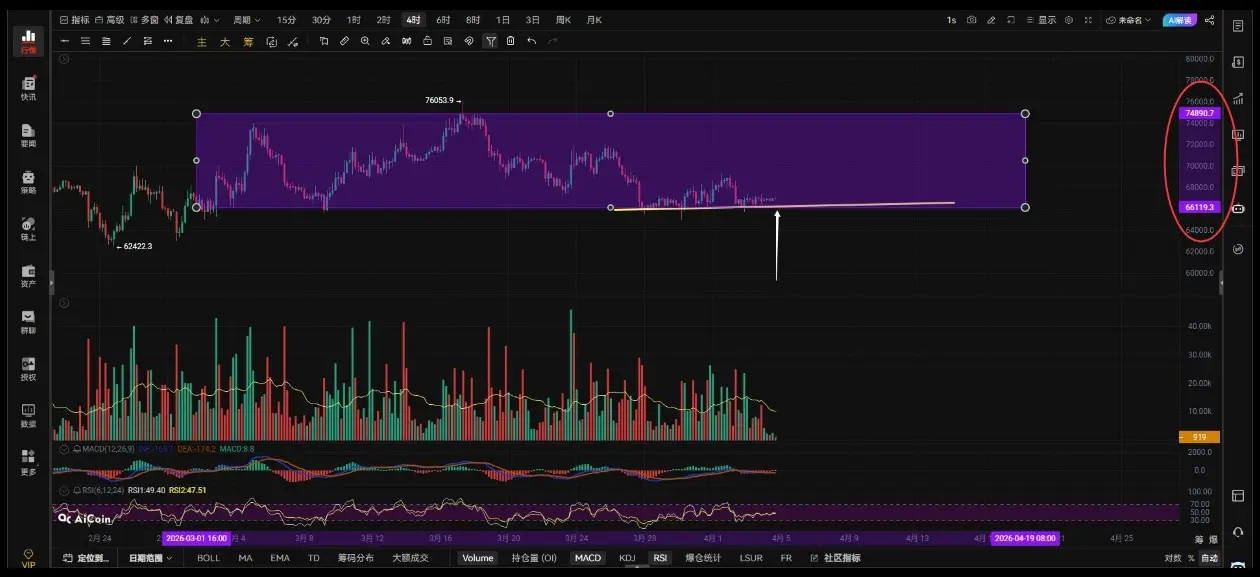This screenshot has height=577, width=1260.
Task: Select the 1时 timeframe tab
Action: pyautogui.click(x=354, y=20)
